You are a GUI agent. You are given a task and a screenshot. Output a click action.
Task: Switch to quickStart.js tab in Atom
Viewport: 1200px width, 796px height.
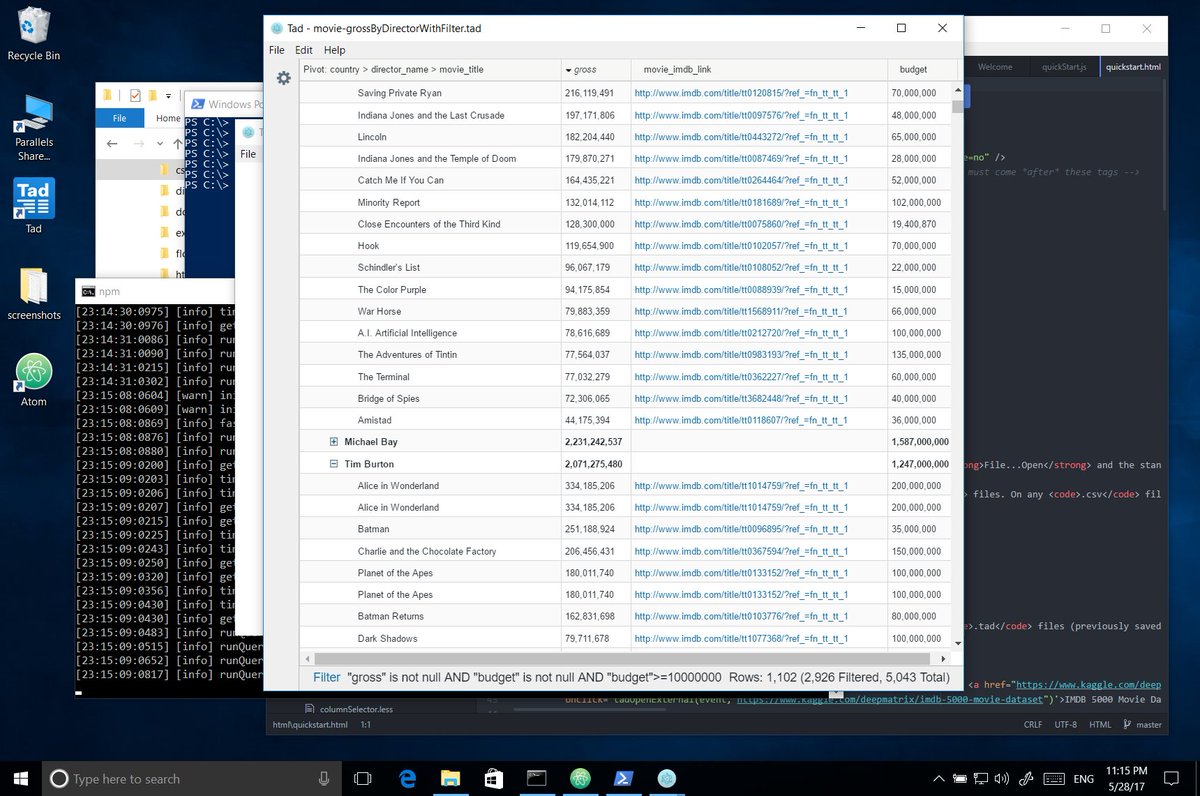point(1064,67)
